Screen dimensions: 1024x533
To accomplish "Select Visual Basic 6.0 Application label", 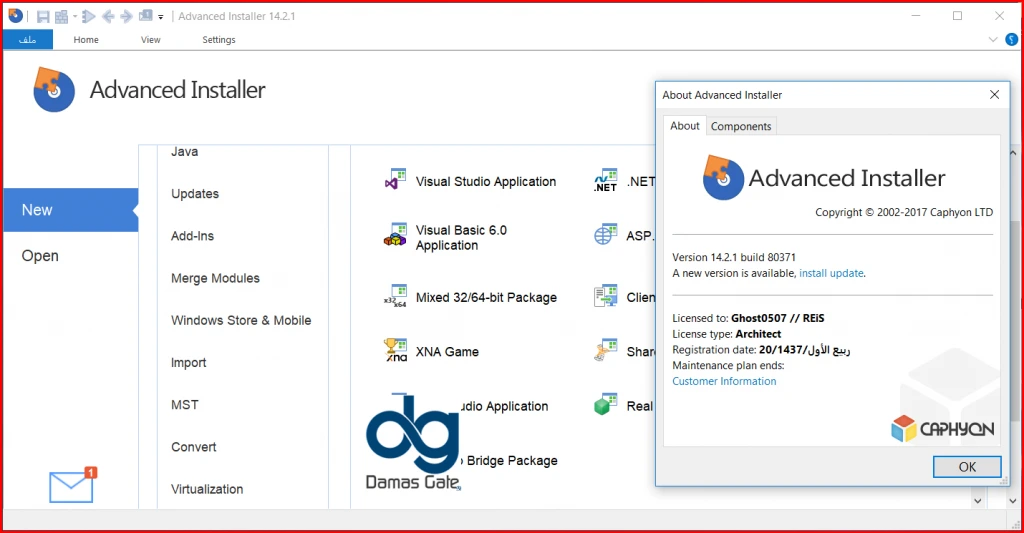I will pos(461,238).
